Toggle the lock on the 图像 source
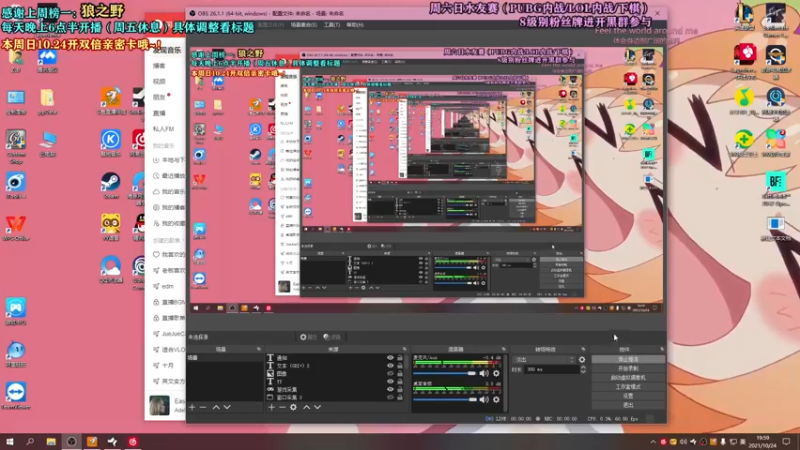This screenshot has height=450, width=800. 400,373
